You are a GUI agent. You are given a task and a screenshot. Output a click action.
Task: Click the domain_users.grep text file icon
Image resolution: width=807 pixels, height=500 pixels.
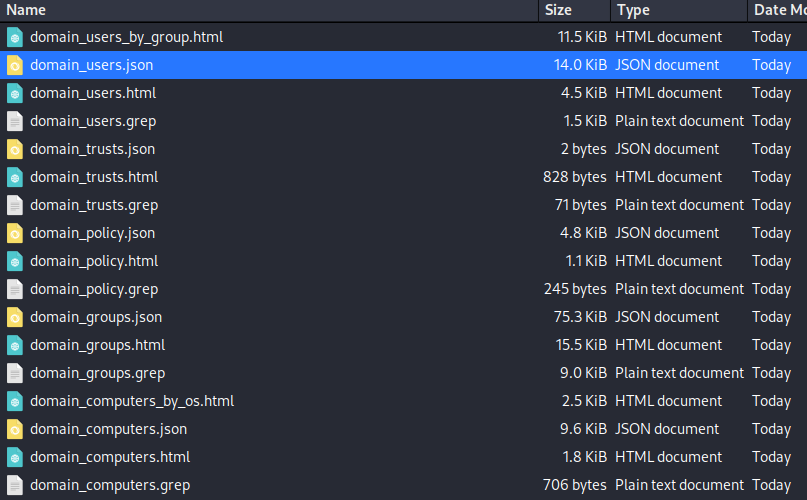tap(14, 121)
